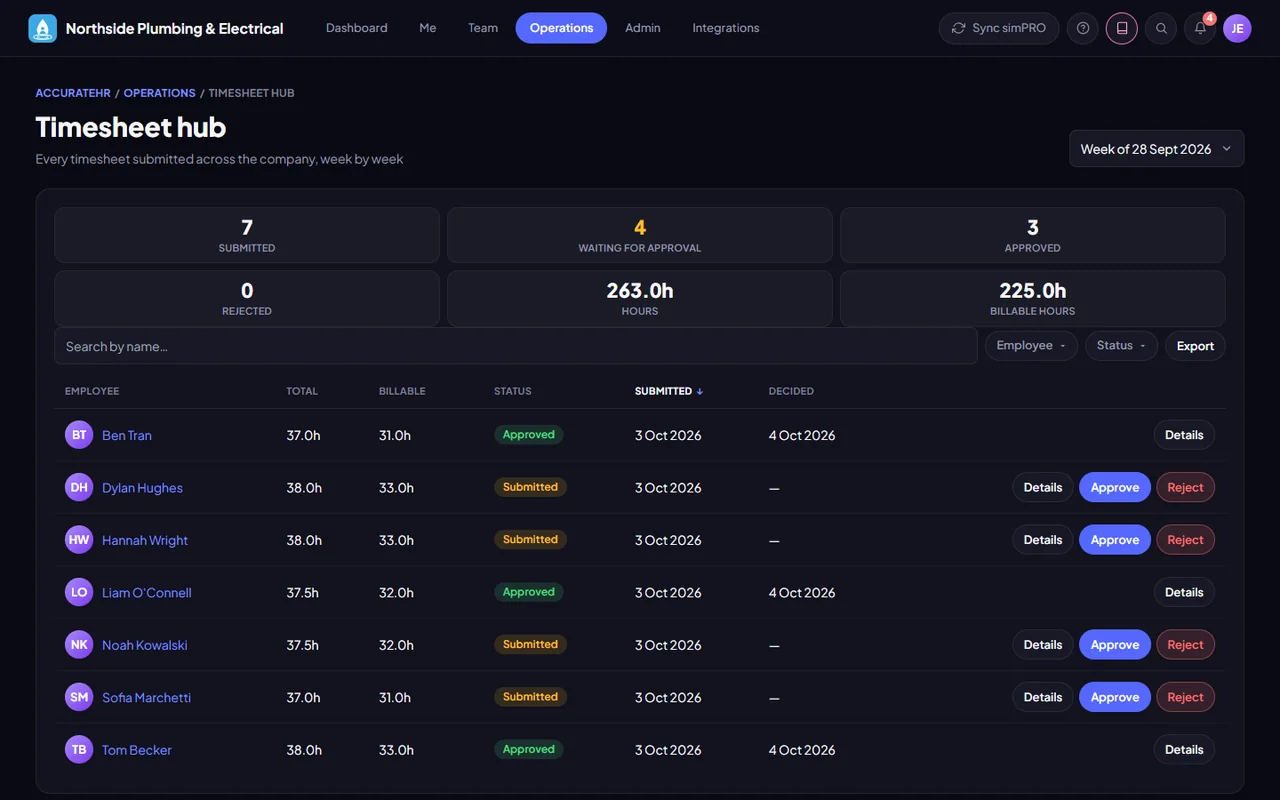Screen dimensions: 1280x800
Task: Open the Admin nav item
Action: pos(643,28)
